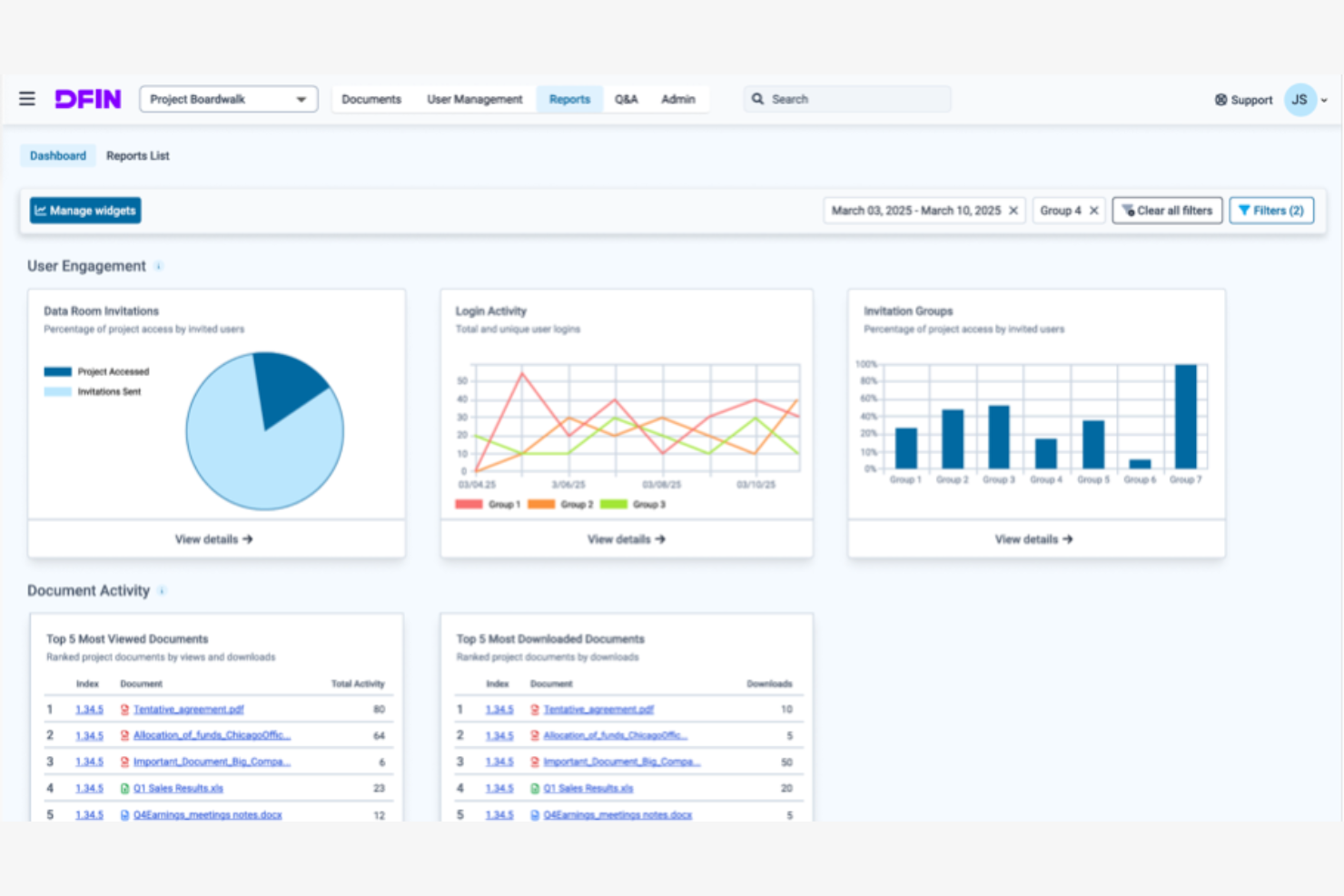Open the Filters (2) dropdown

[1270, 210]
